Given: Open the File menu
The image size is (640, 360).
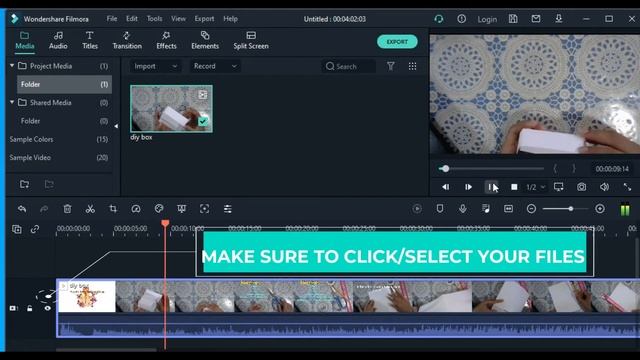Looking at the screenshot, I should pos(111,19).
